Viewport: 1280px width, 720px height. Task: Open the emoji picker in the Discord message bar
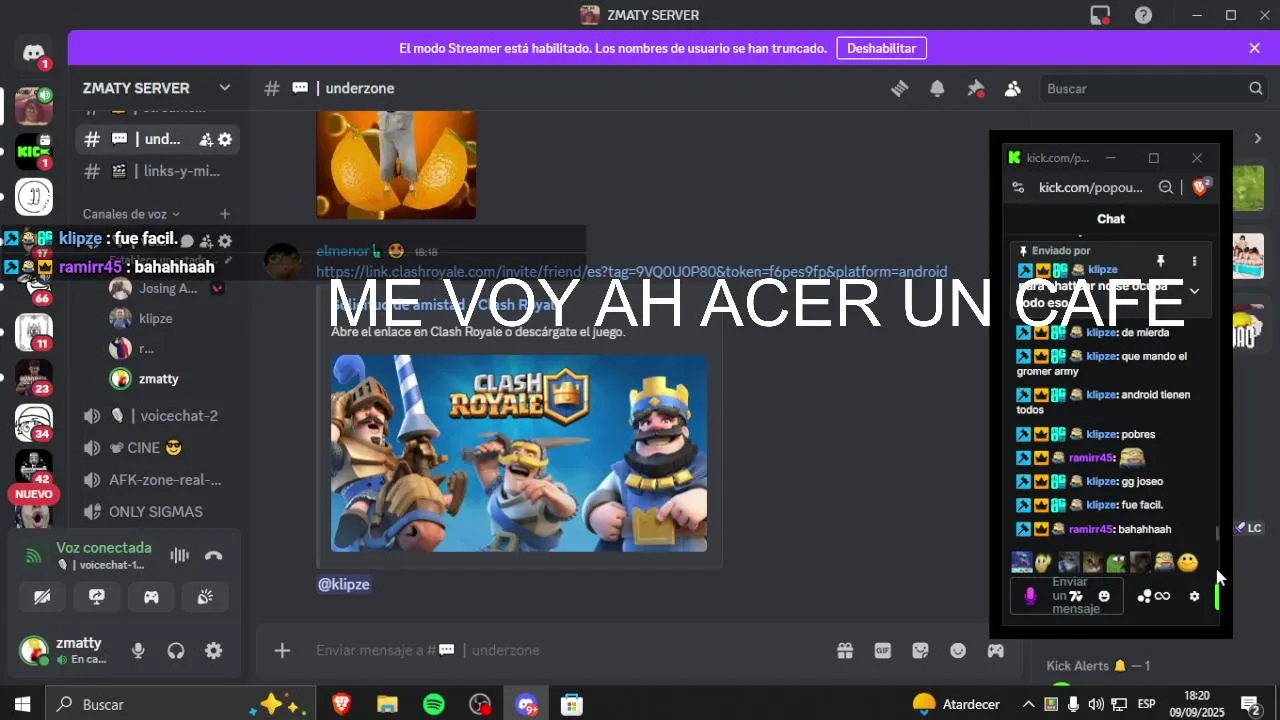tap(958, 651)
